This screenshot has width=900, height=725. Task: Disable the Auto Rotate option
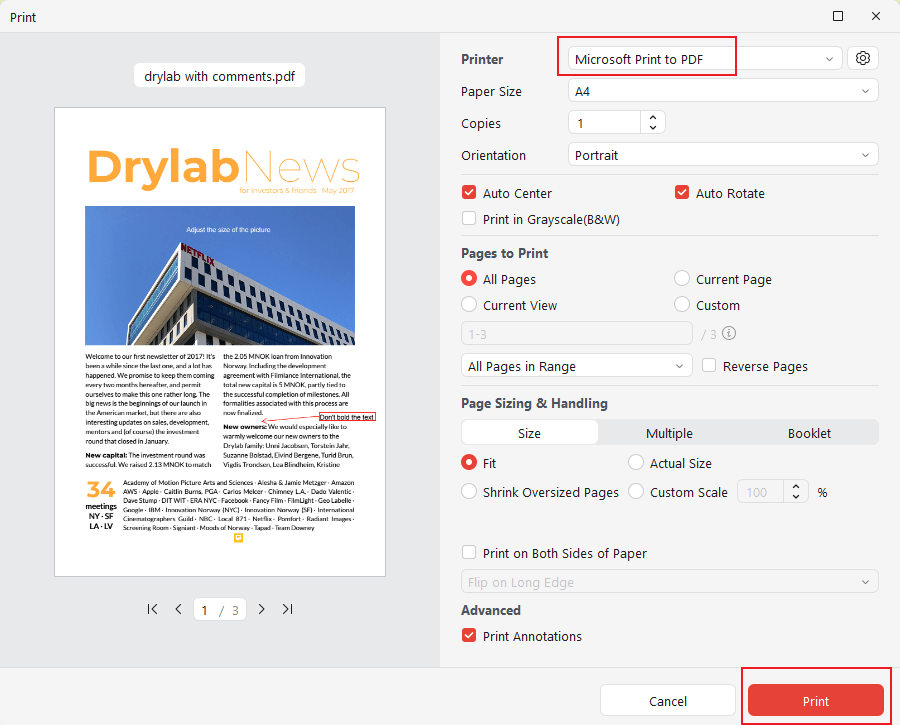coord(682,192)
